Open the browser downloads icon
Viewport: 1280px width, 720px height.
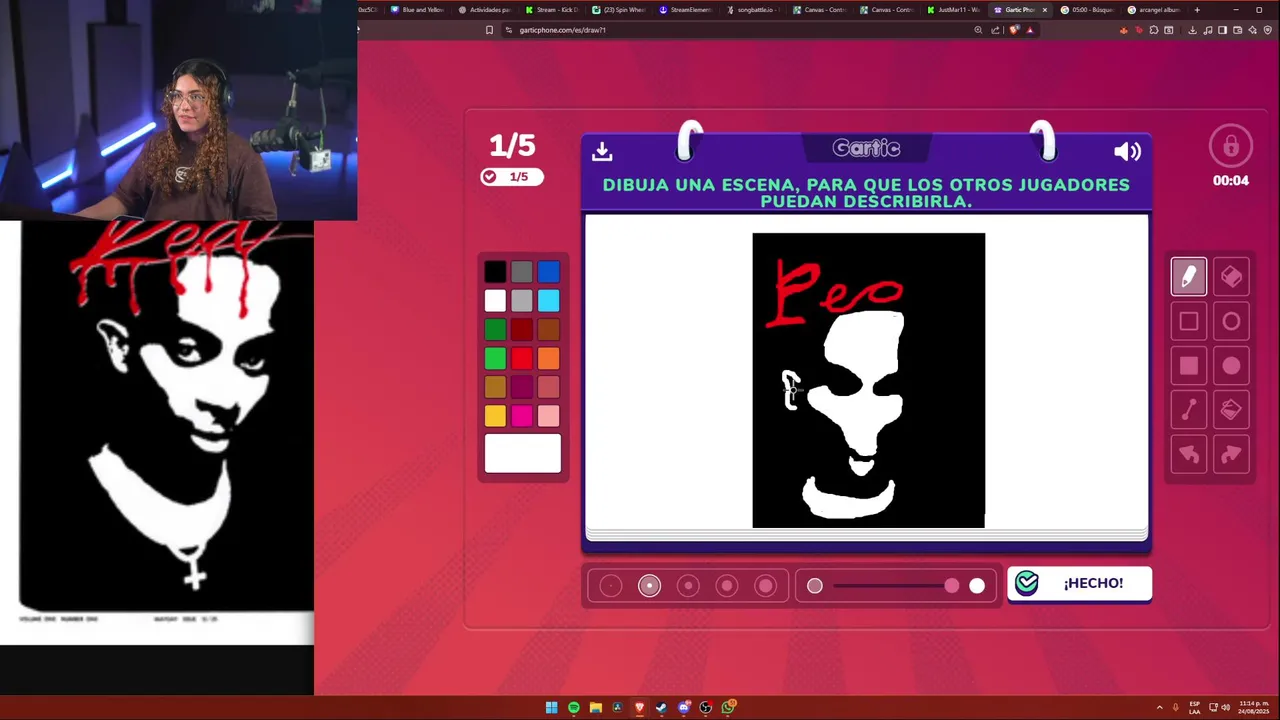coord(1192,30)
